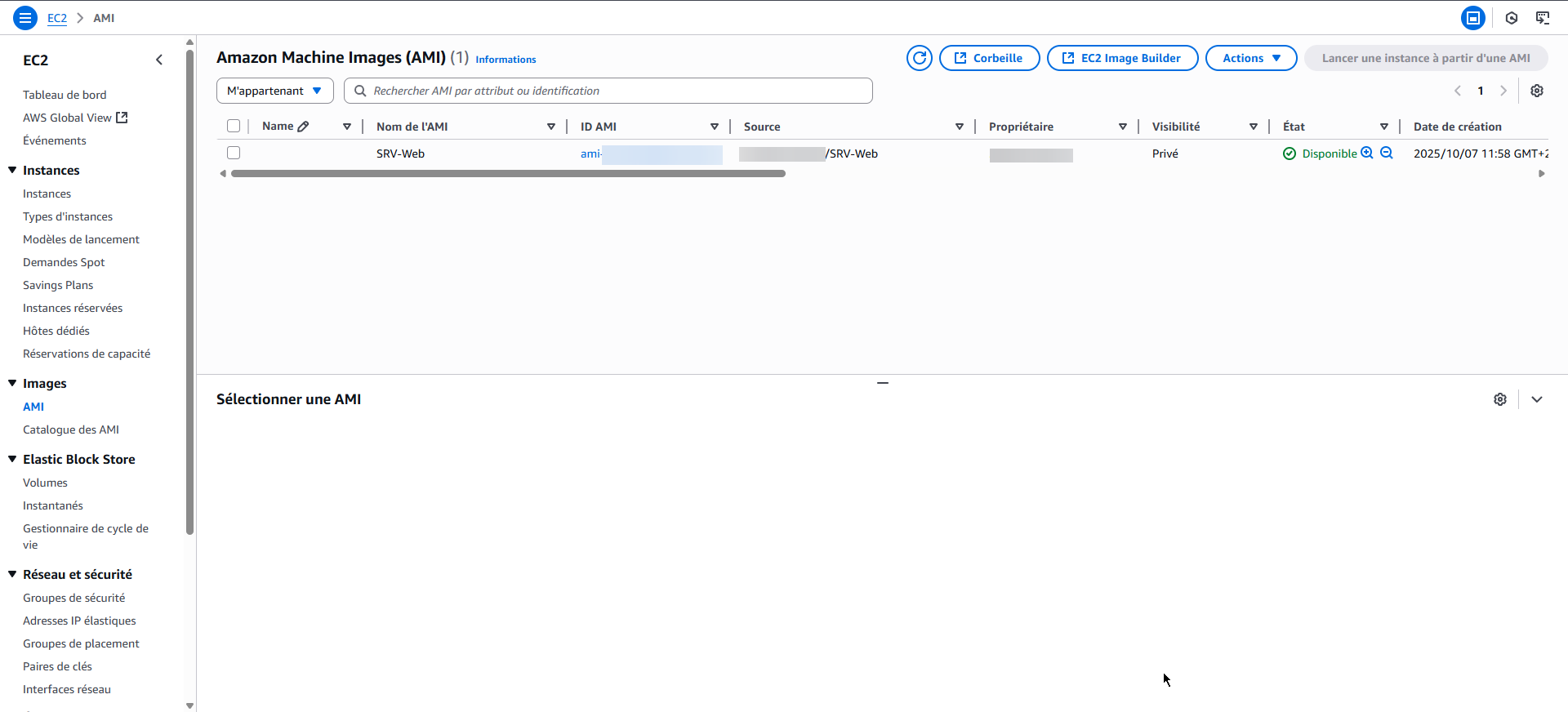Click the green Disponible status check icon
This screenshot has height=712, width=1568.
coord(1290,154)
